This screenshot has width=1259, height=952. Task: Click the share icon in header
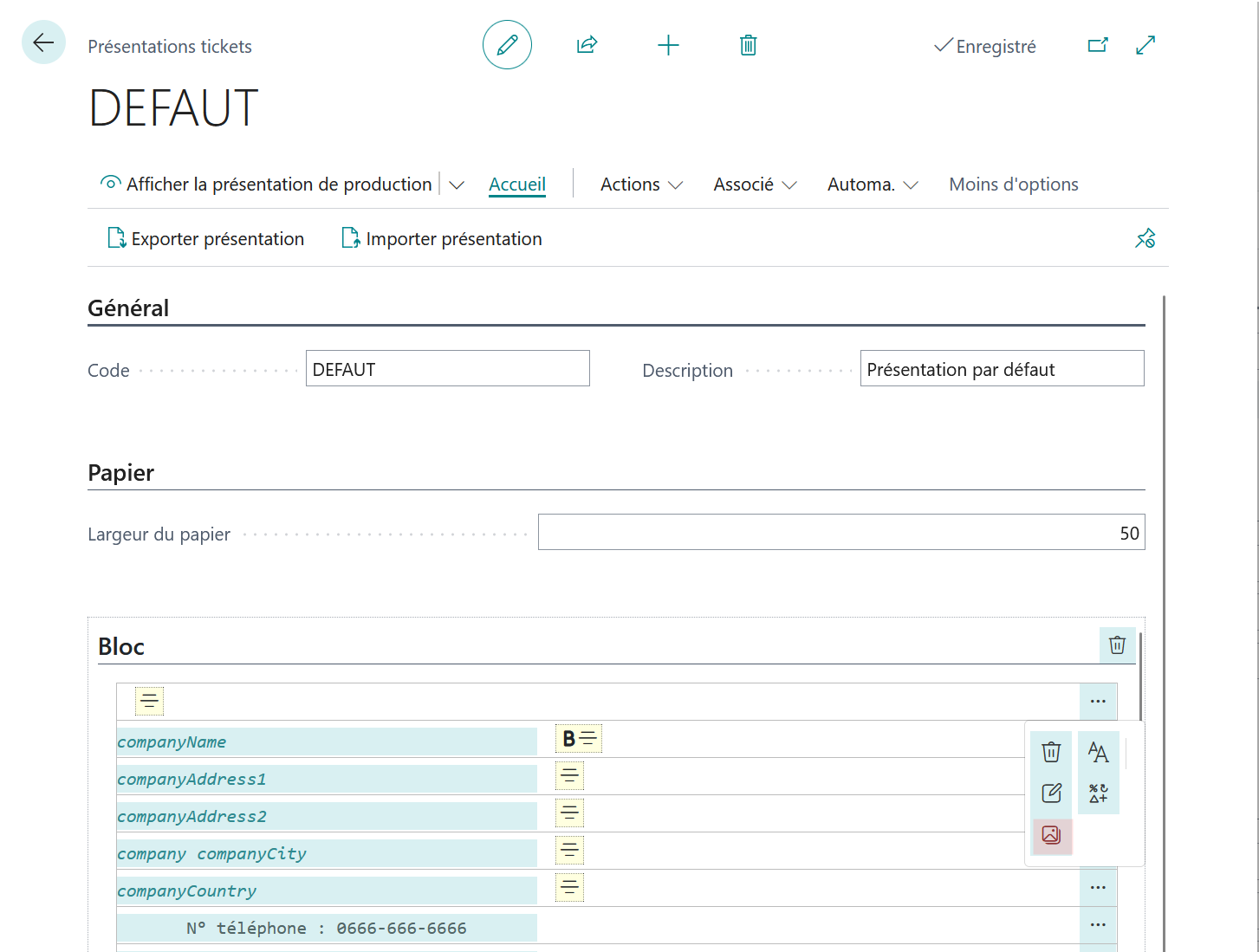point(587,45)
